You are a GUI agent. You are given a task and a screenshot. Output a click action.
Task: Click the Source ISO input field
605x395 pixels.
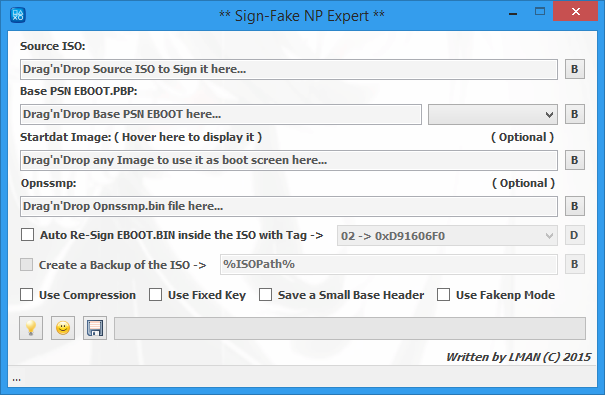[289, 69]
